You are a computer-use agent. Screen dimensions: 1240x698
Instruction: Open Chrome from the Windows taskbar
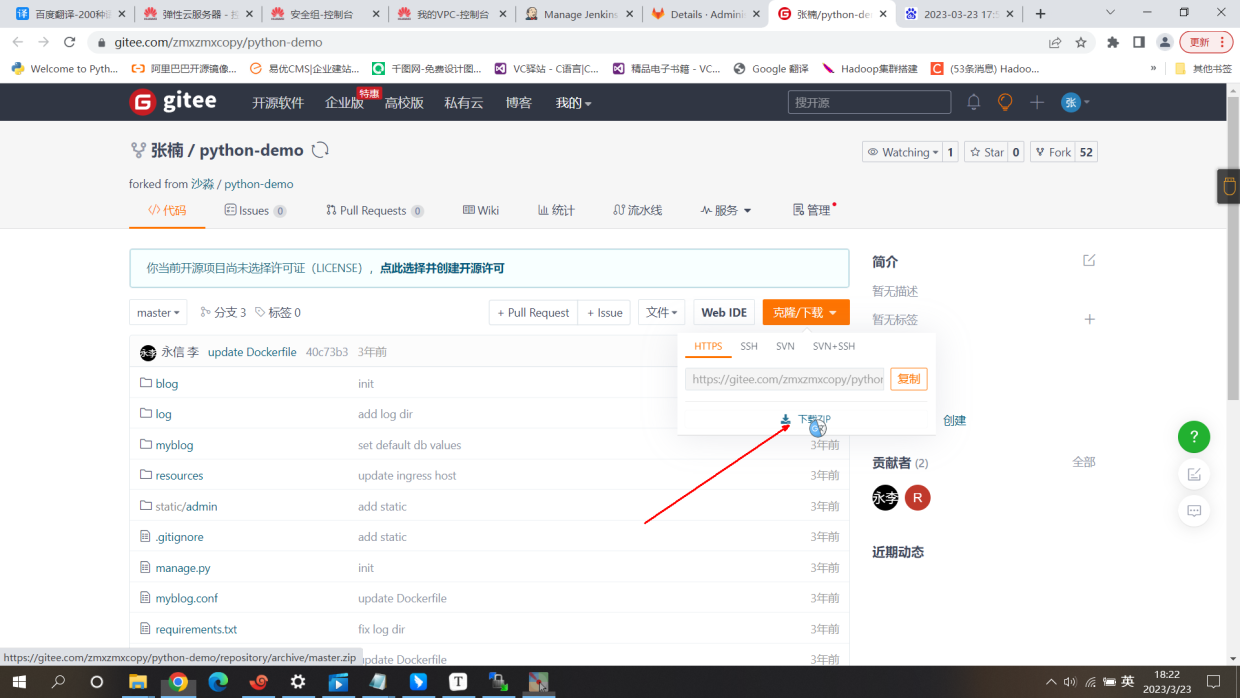[x=178, y=682]
